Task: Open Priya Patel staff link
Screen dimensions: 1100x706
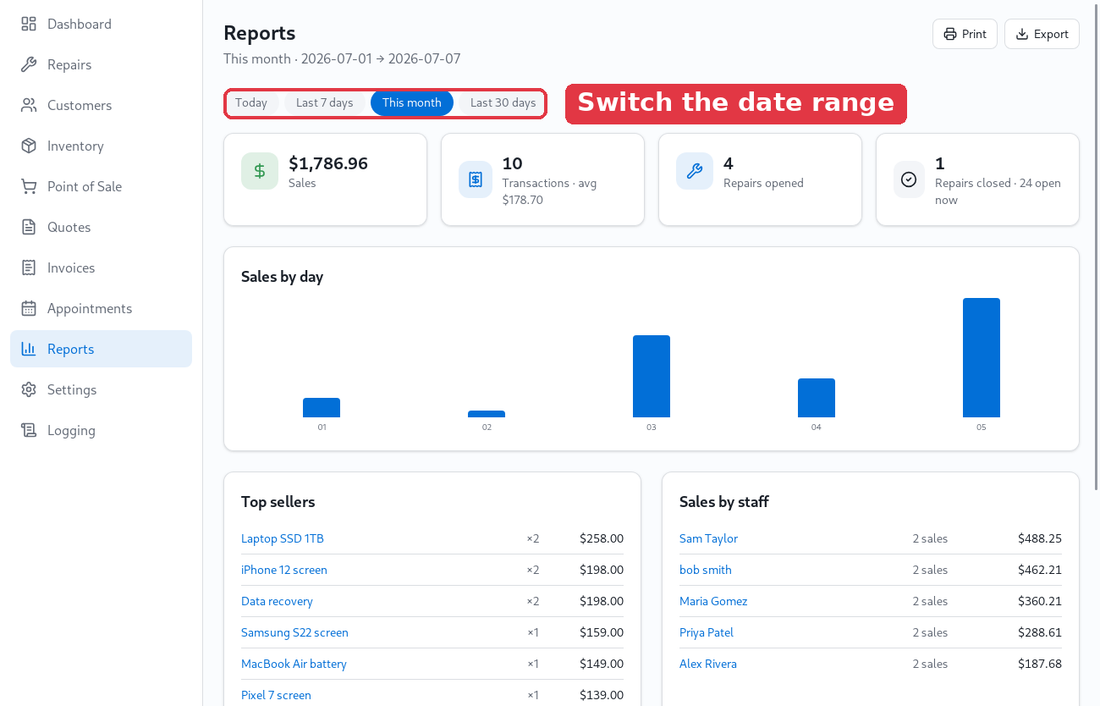Action: pos(706,632)
